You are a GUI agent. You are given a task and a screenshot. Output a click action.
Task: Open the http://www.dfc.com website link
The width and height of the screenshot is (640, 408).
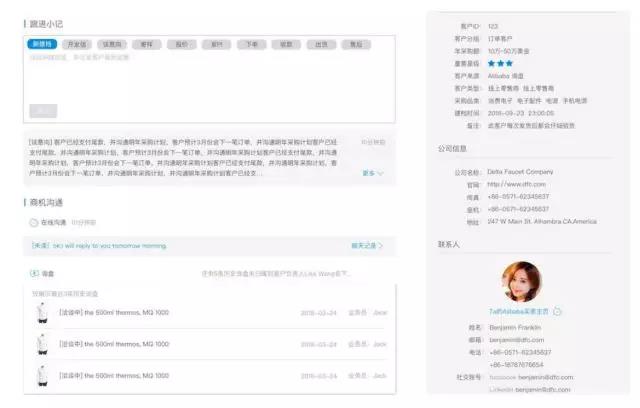(x=516, y=184)
